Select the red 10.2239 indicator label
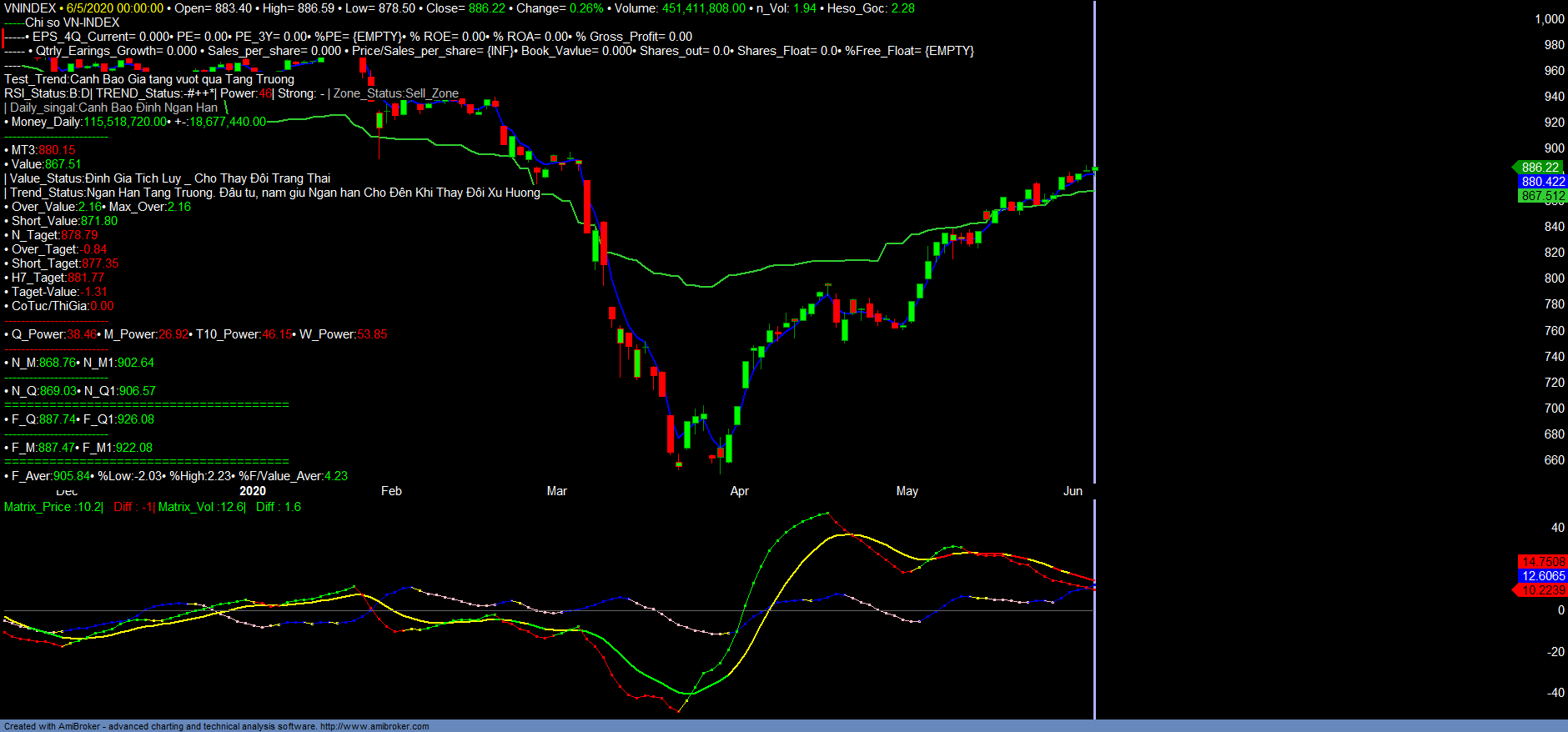 [1543, 590]
